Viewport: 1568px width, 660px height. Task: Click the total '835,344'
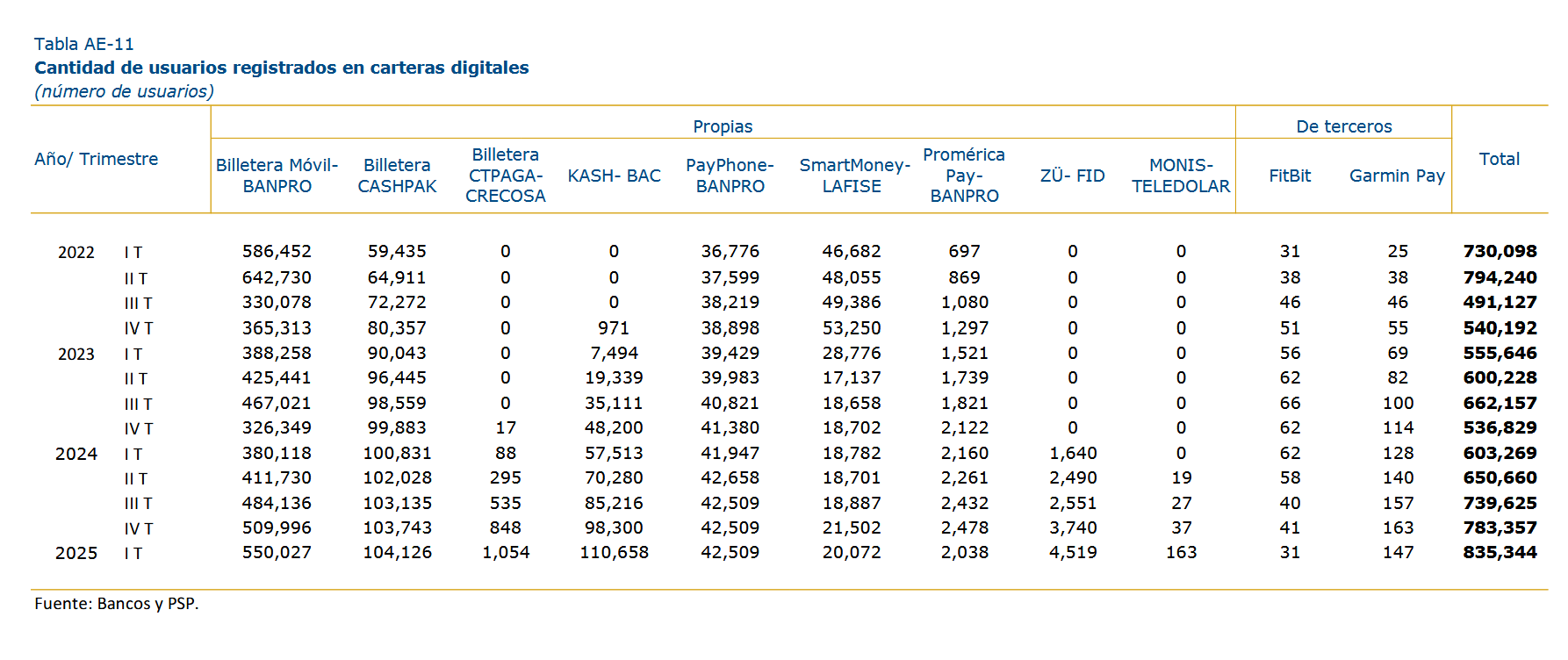pyautogui.click(x=1500, y=553)
